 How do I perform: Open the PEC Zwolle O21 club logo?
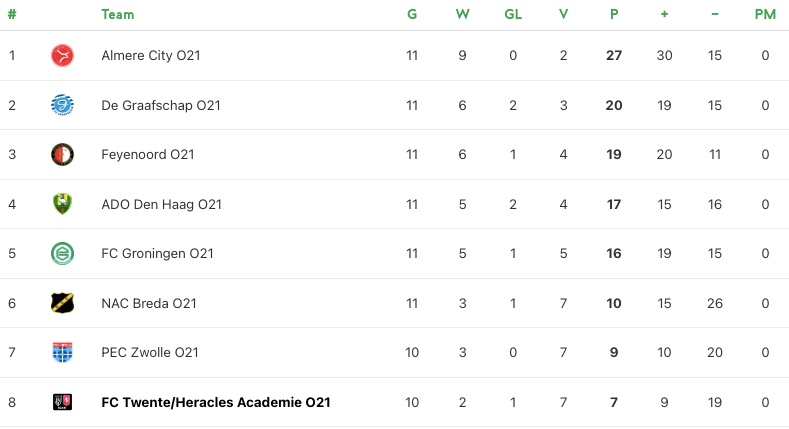(62, 353)
